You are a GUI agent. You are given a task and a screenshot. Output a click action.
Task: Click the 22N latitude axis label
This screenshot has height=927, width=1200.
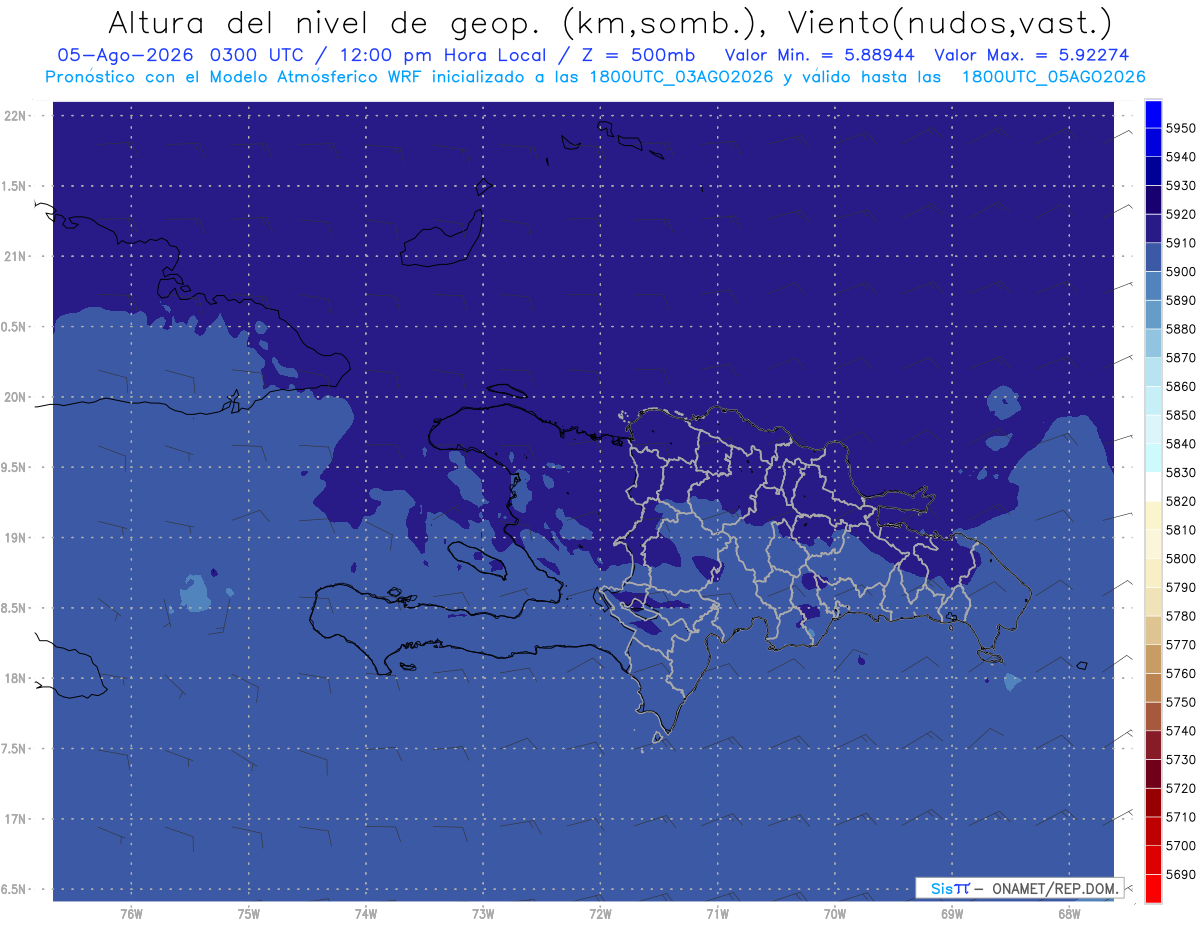[x=16, y=116]
